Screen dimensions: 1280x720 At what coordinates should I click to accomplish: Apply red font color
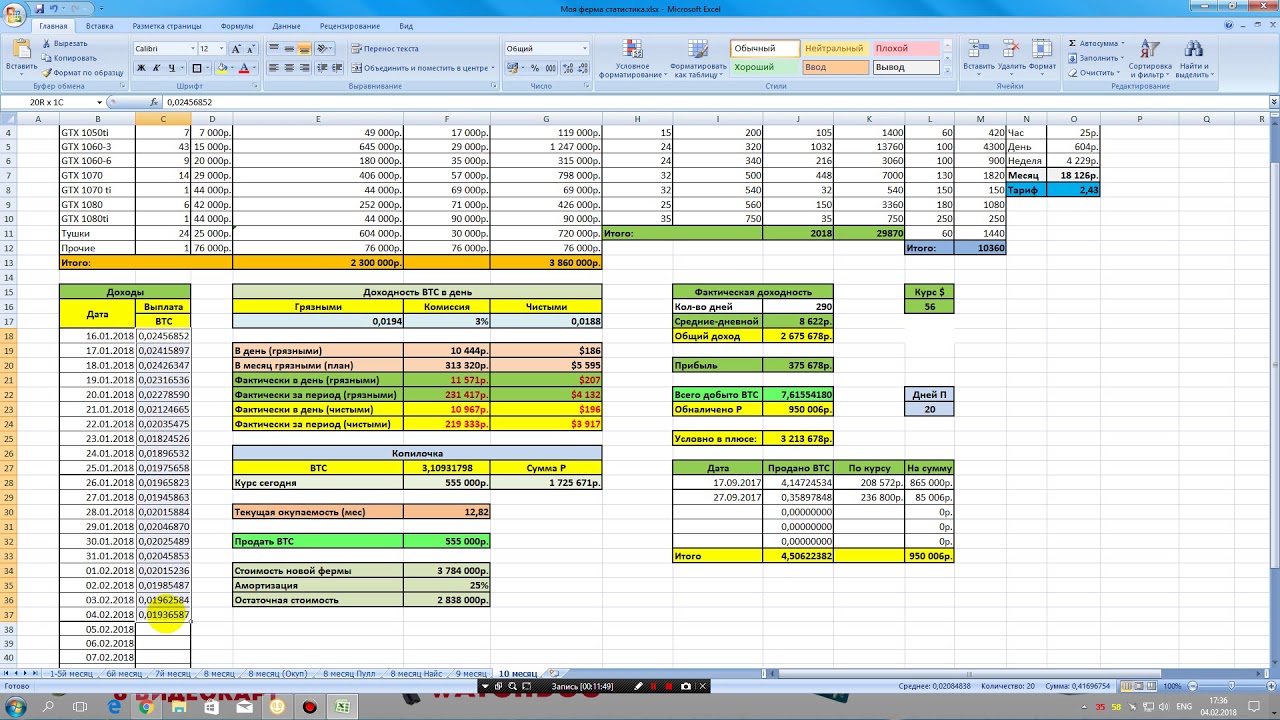[244, 68]
